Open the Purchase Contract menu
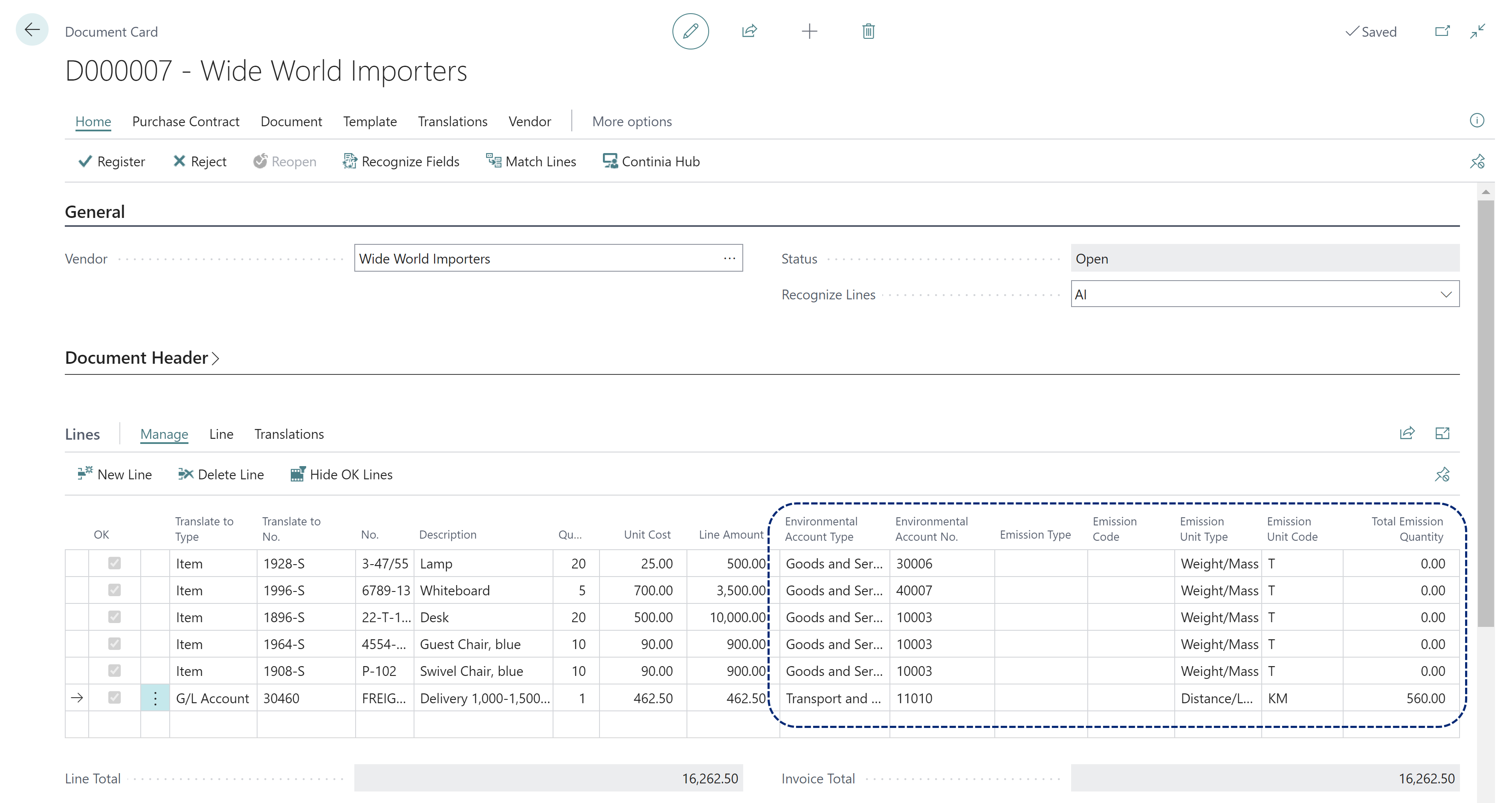The image size is (1512, 803). (x=186, y=122)
